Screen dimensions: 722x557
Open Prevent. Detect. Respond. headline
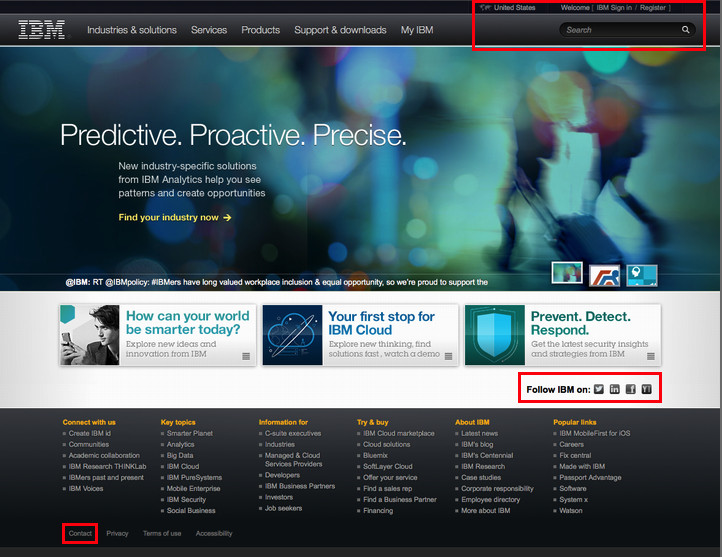click(581, 323)
